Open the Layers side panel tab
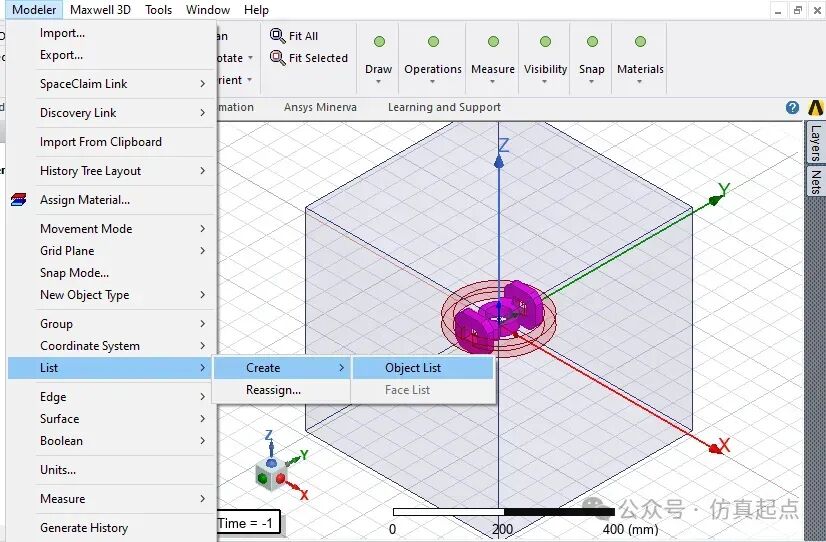The height and width of the screenshot is (542, 826). point(815,144)
